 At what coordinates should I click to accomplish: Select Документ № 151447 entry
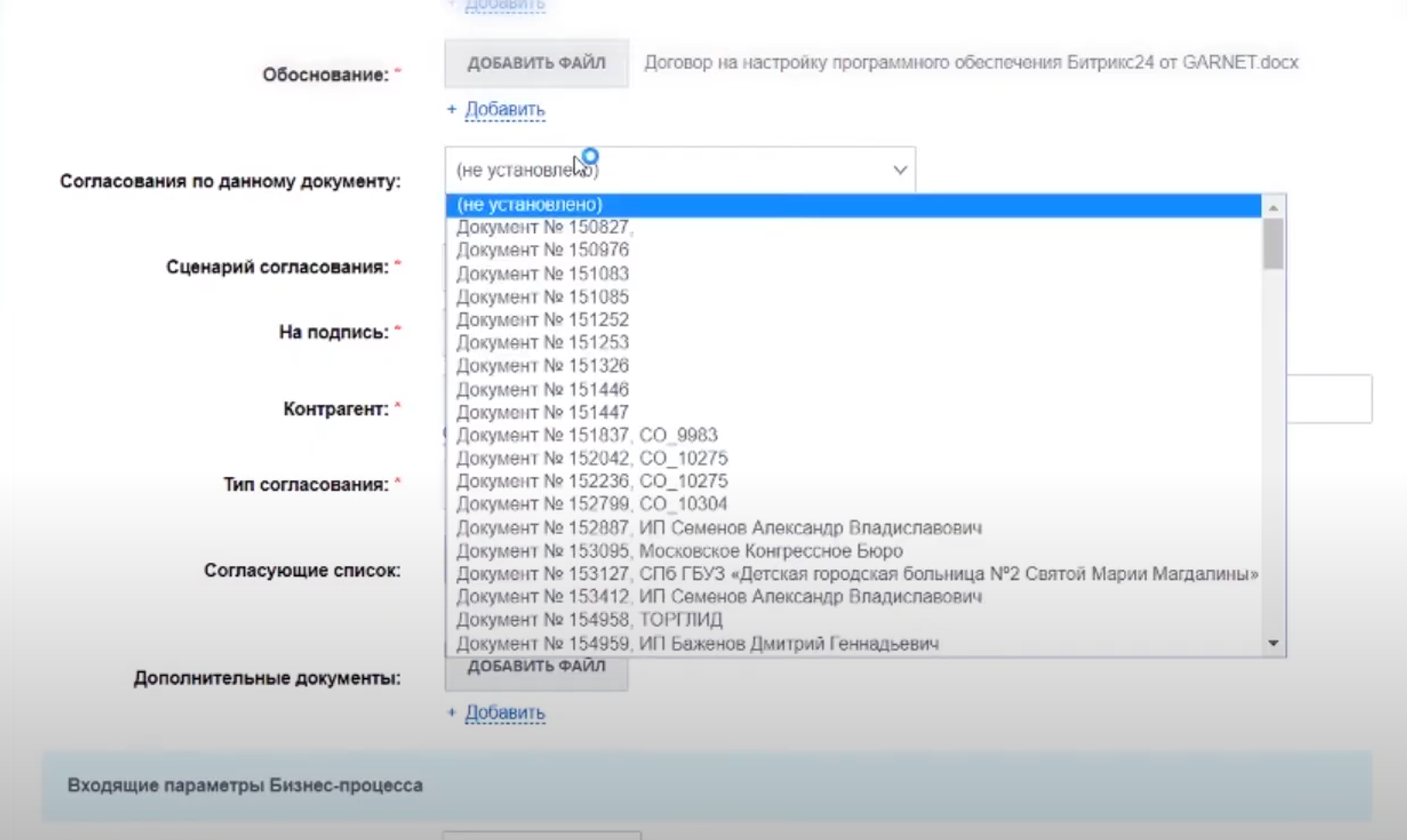[853, 412]
